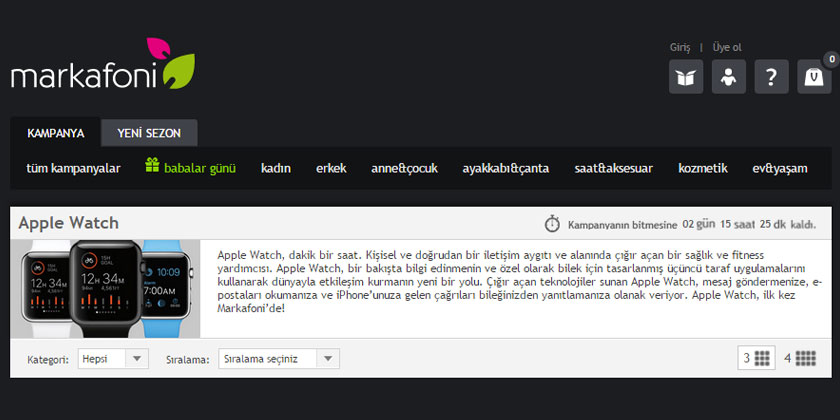The height and width of the screenshot is (420, 840).
Task: Open the catalog book icon
Action: [685, 77]
